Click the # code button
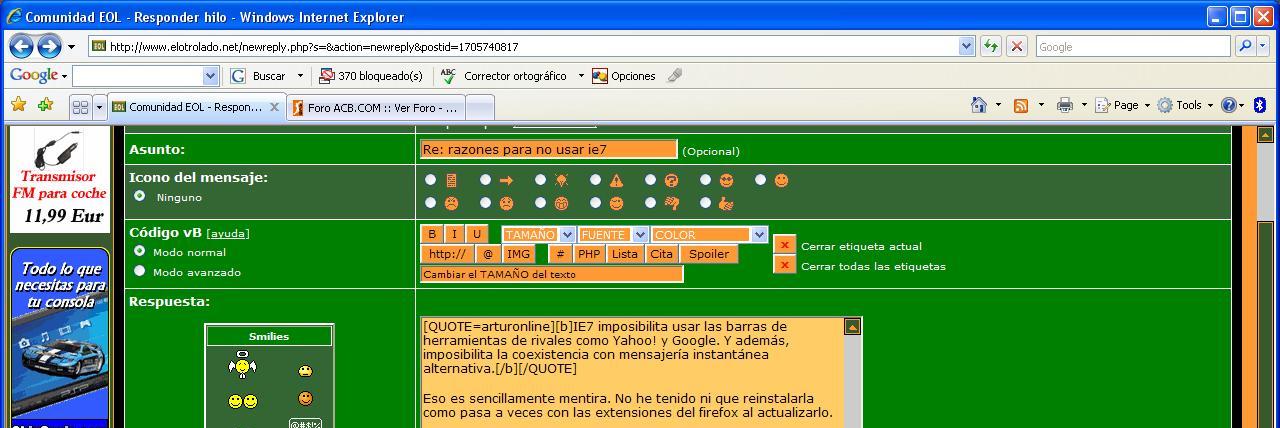The image size is (1280, 428). [561, 254]
